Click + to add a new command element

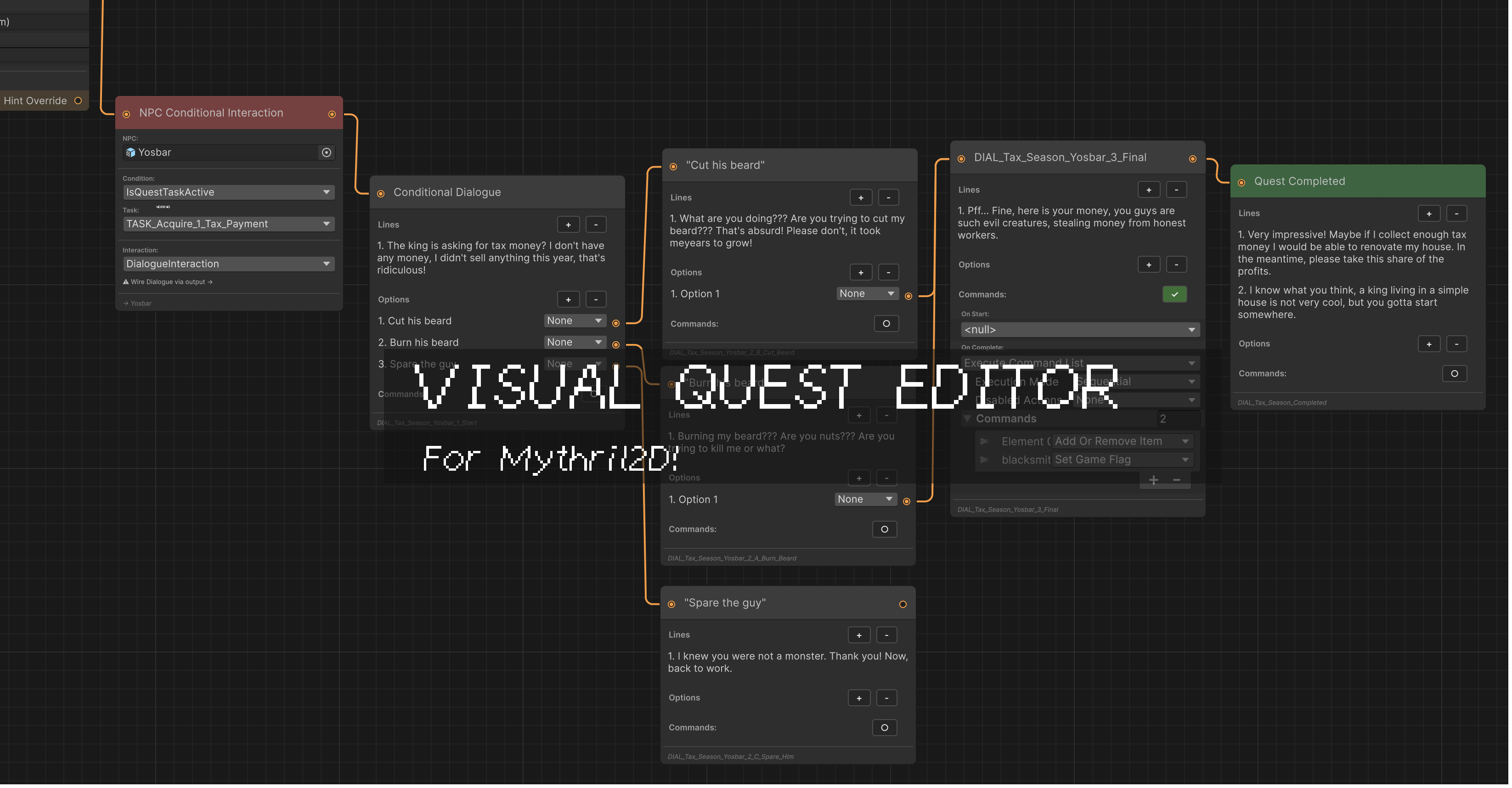click(1153, 479)
